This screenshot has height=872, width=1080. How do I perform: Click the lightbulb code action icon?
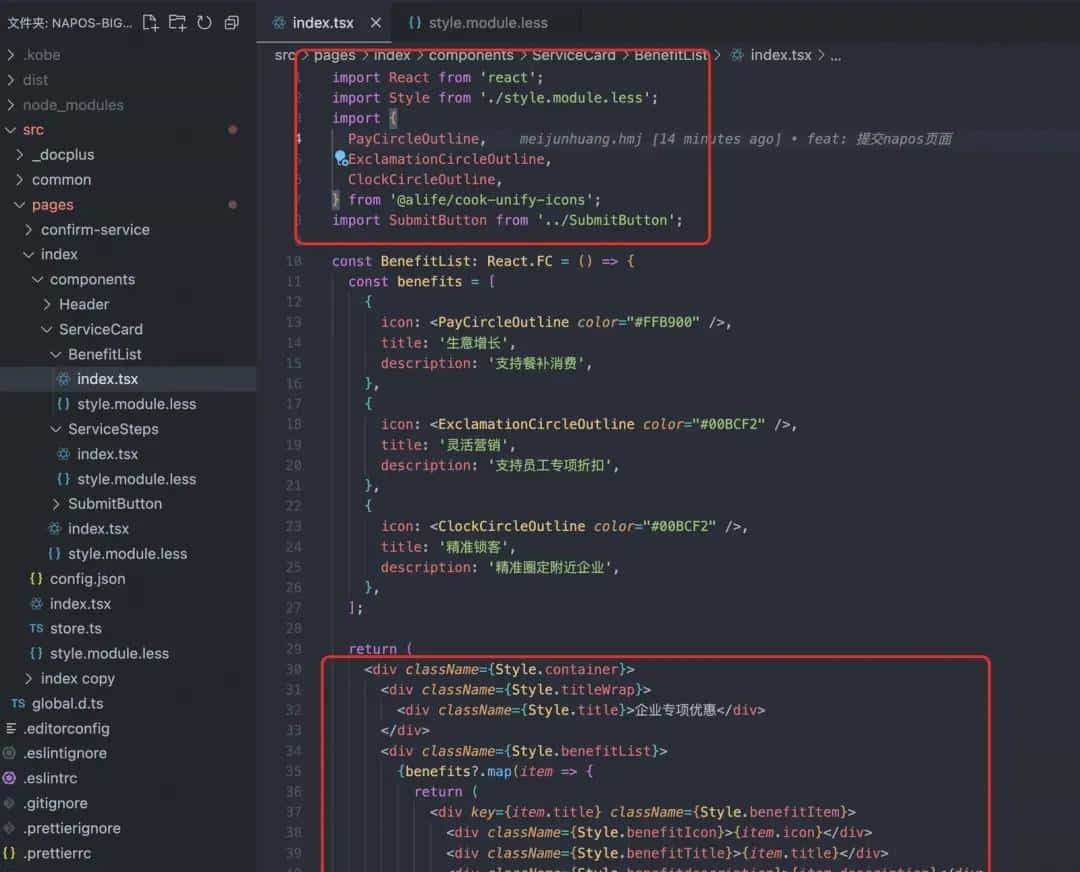[340, 158]
